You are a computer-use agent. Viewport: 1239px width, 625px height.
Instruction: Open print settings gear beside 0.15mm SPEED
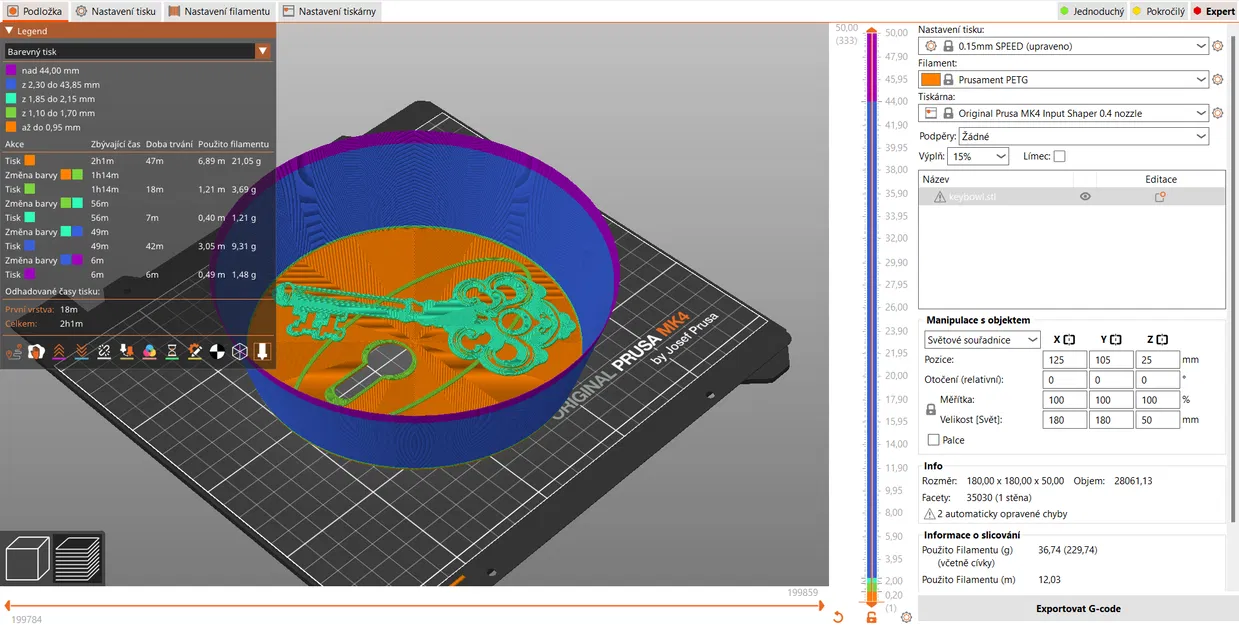(1218, 46)
